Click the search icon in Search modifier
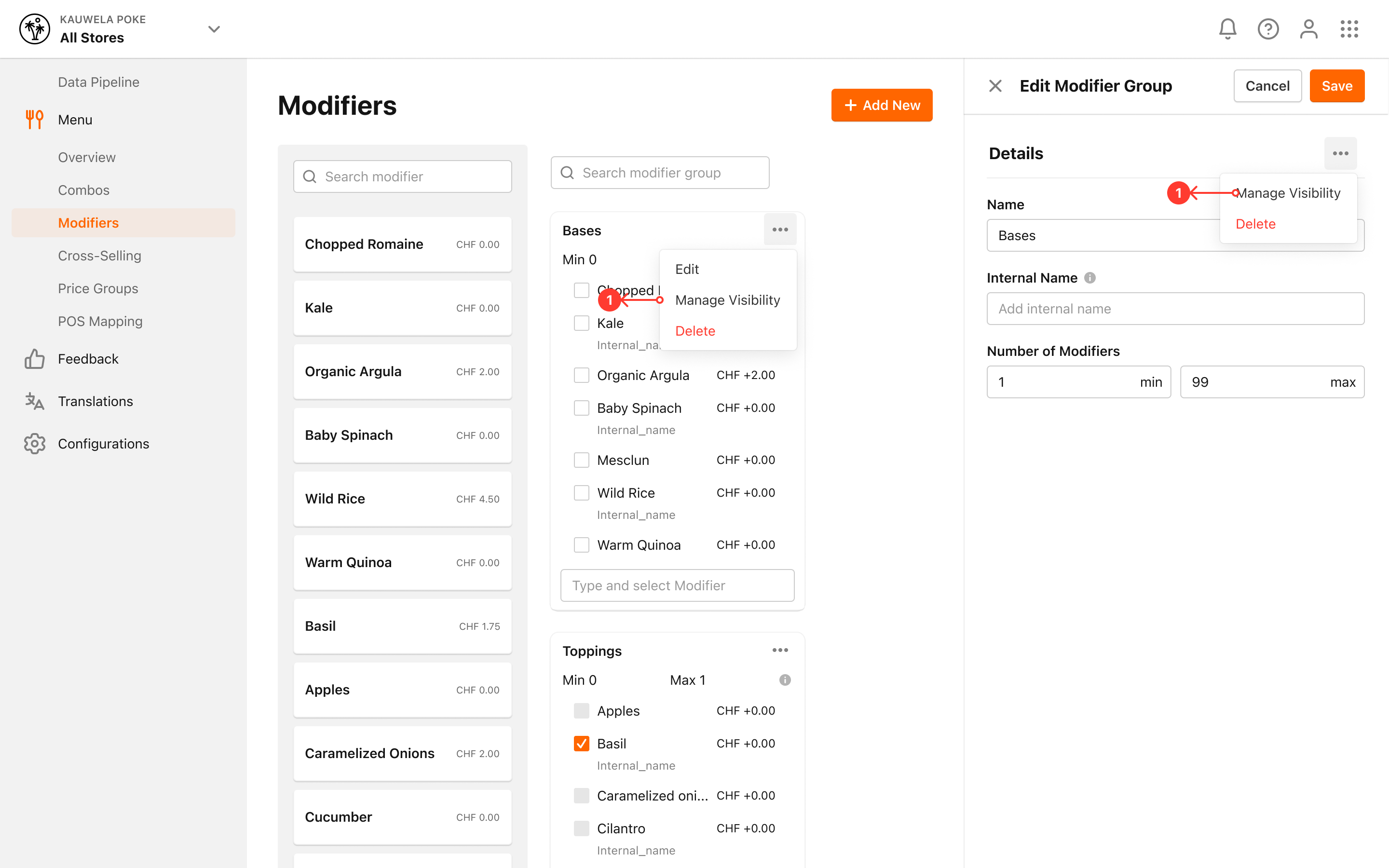This screenshot has height=868, width=1389. 309,176
